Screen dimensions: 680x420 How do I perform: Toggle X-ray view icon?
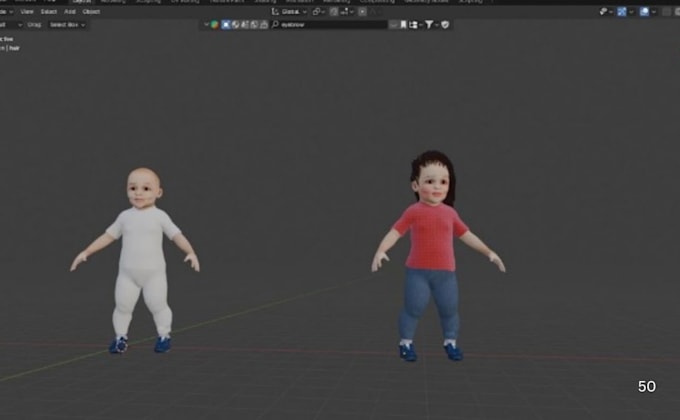667,12
